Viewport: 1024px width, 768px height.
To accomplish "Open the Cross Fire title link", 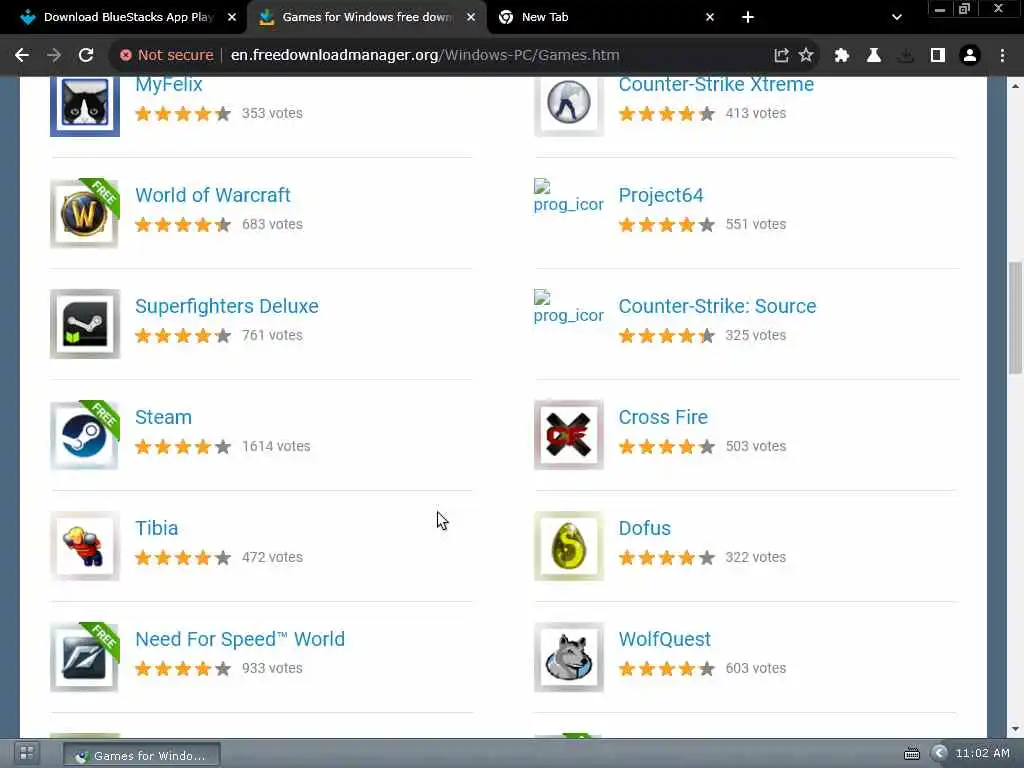I will (663, 417).
